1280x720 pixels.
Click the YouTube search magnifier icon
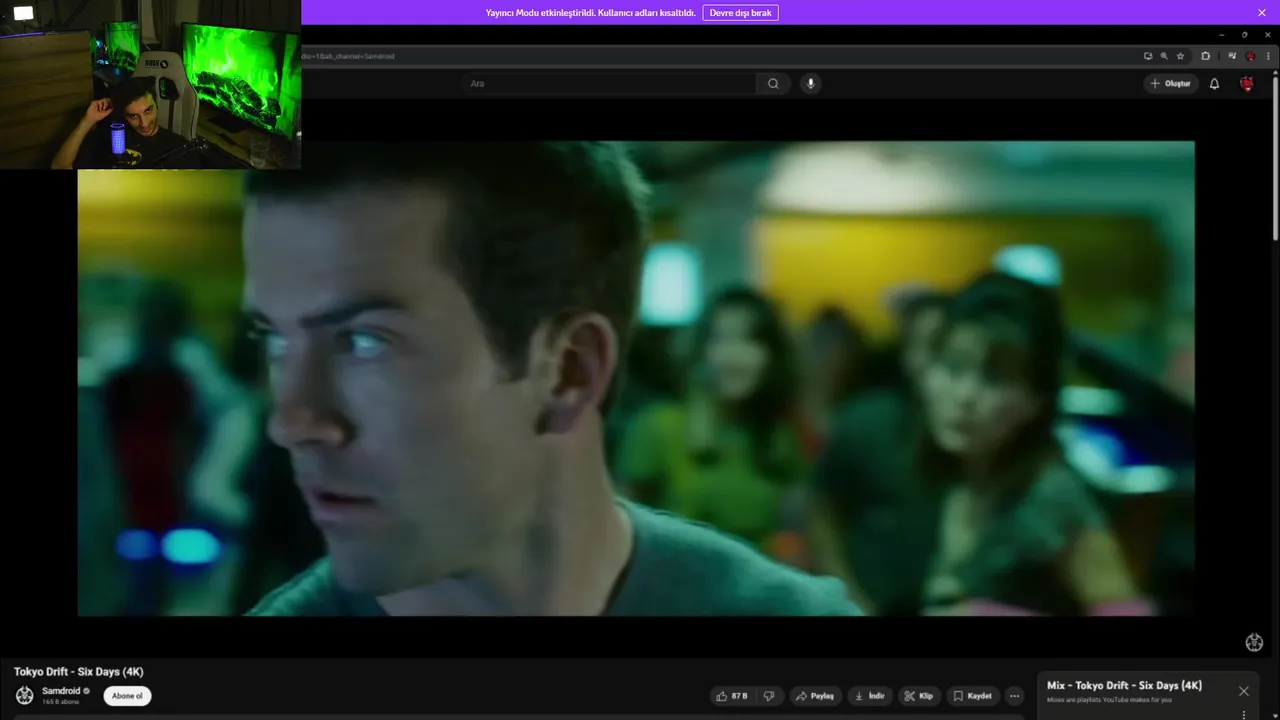[773, 84]
